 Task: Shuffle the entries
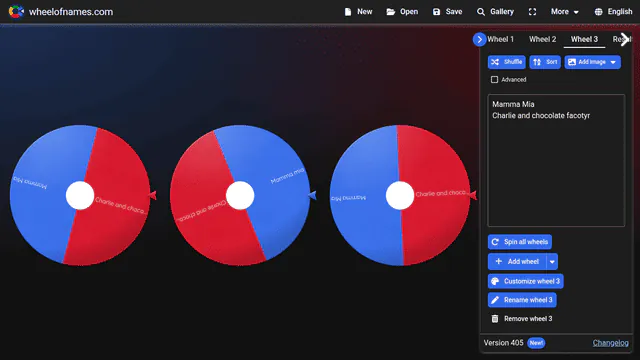tap(507, 62)
